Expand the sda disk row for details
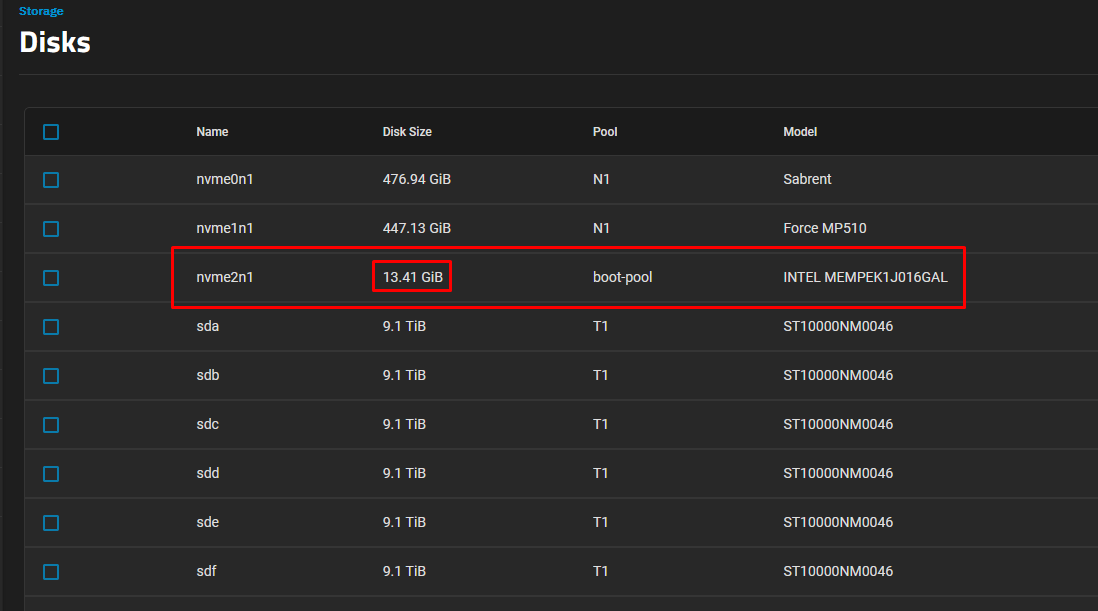 tap(500, 326)
